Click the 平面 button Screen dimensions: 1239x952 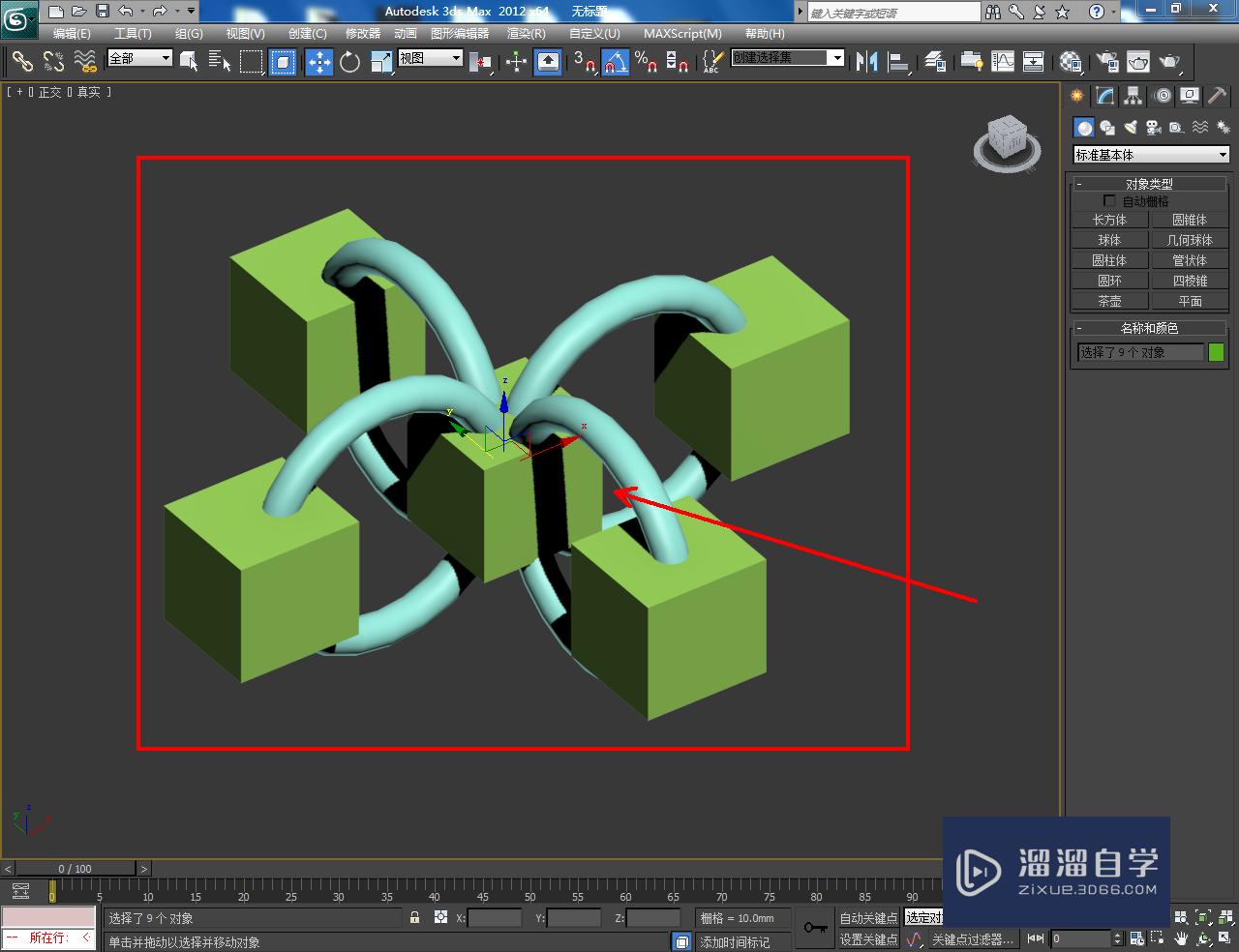click(x=1190, y=301)
